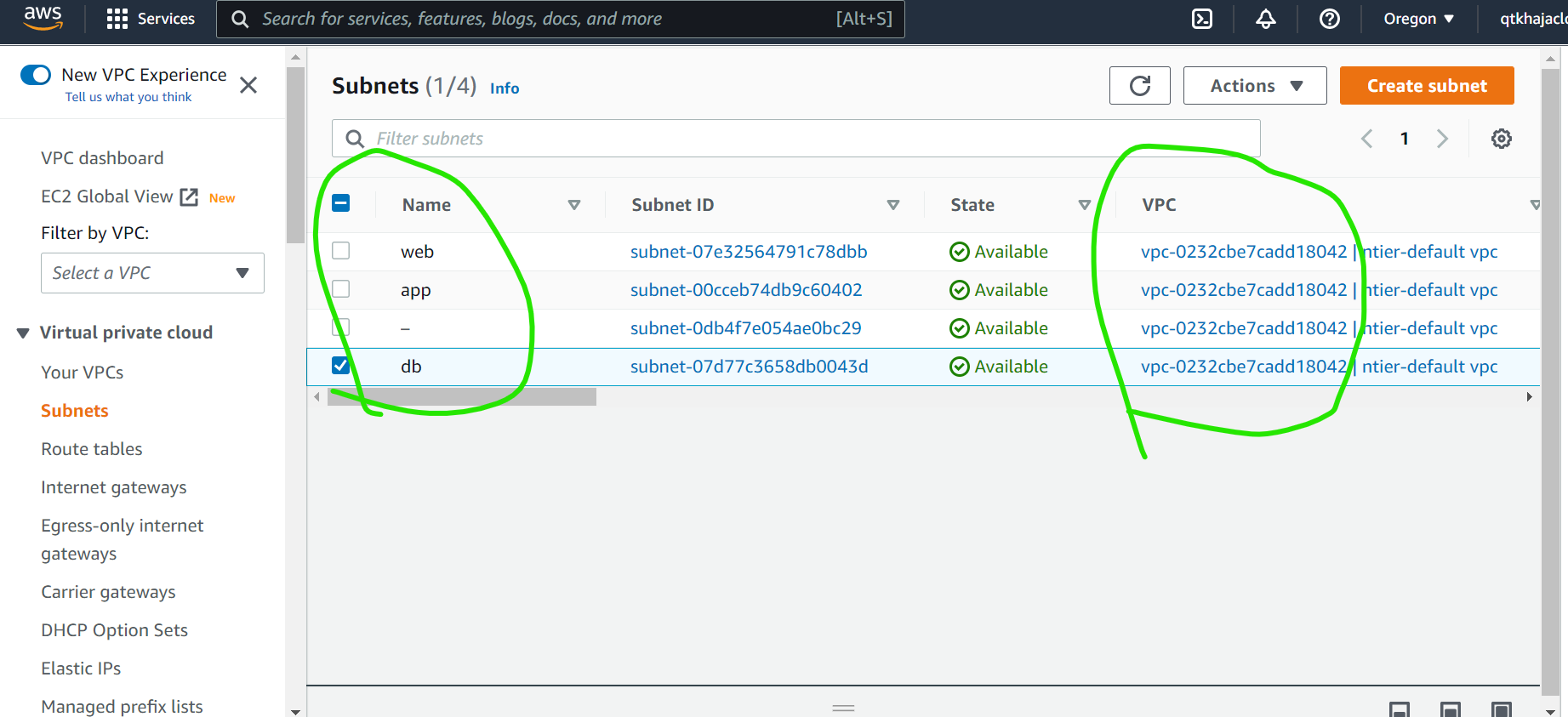Sort by the Name column arrow
Screen dimensions: 1568x717
[574, 205]
